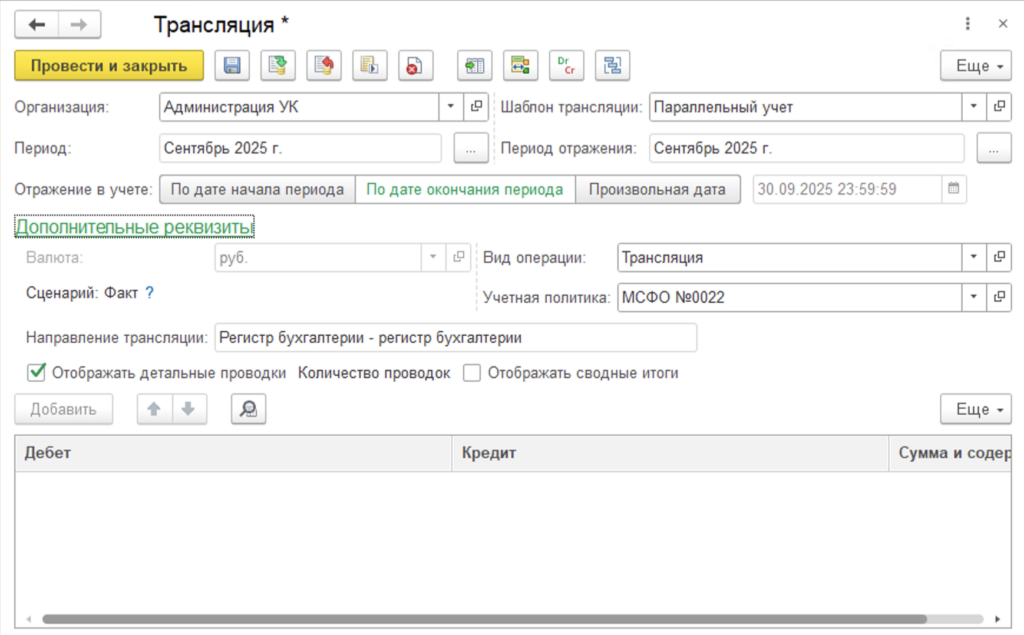Screen dimensions: 1024x635
Task: Select По дате начала периода option
Action: point(257,189)
